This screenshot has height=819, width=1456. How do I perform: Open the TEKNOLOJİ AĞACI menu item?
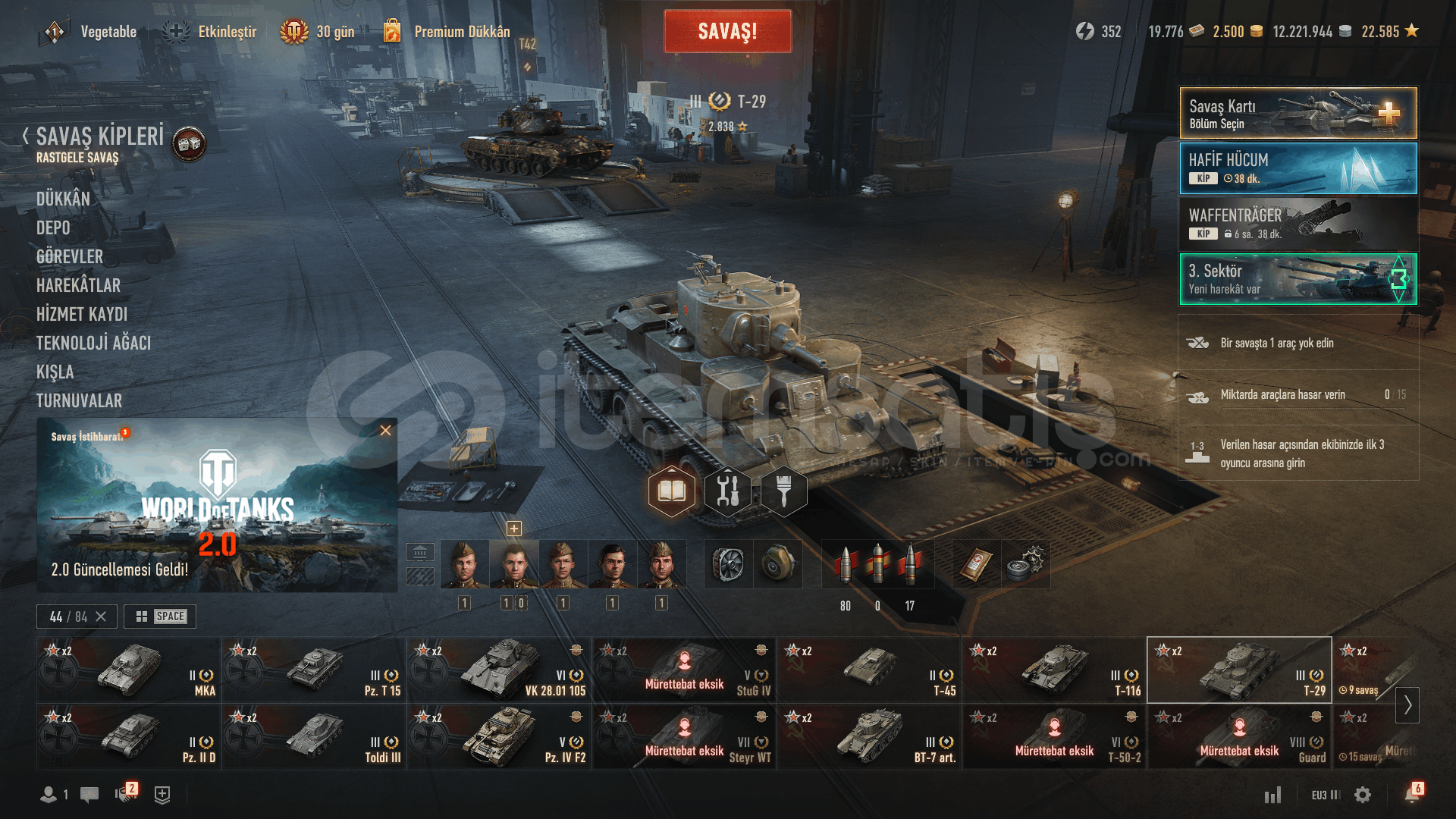pyautogui.click(x=93, y=344)
